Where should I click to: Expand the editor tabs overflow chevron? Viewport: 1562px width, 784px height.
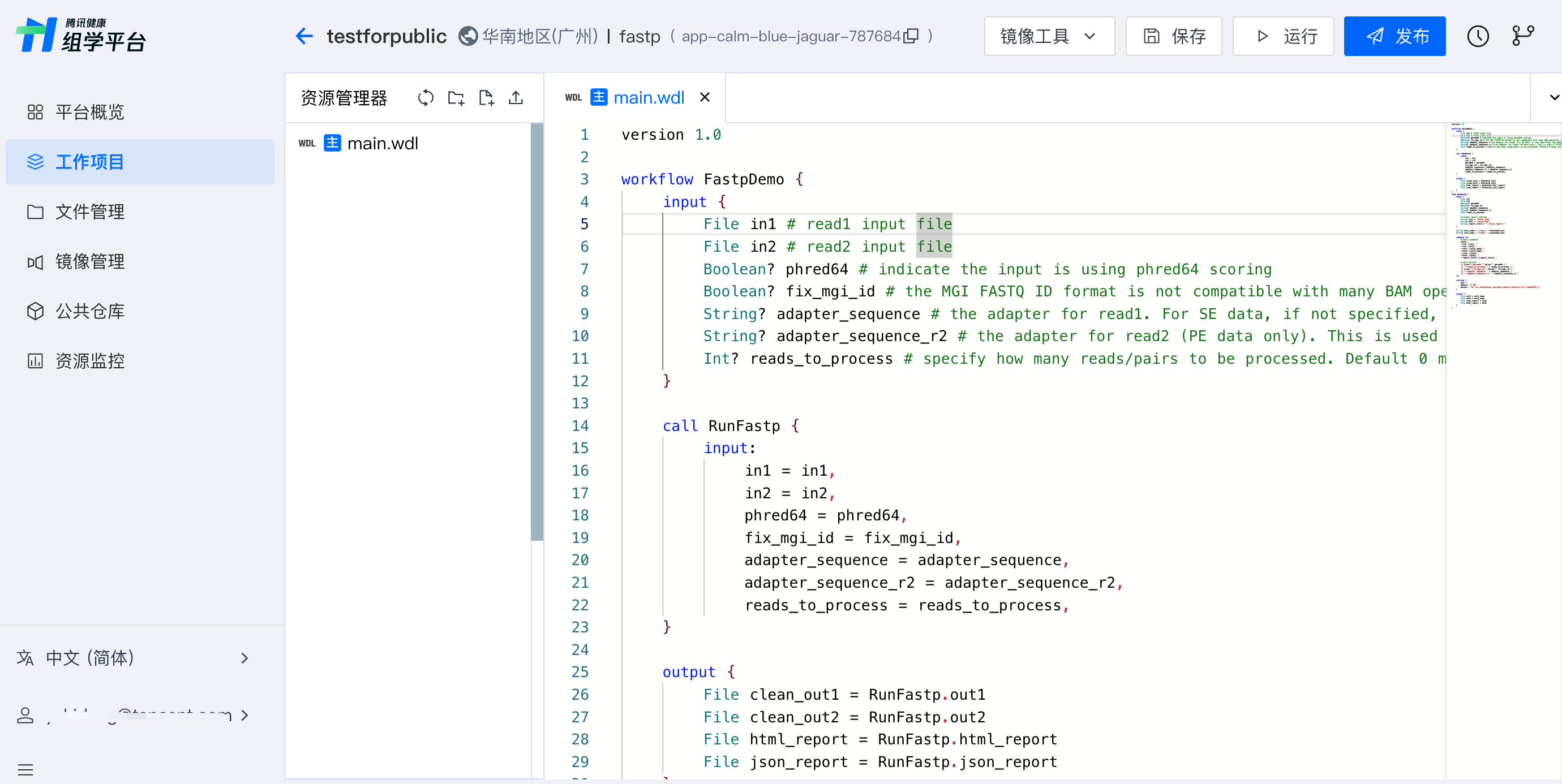(1554, 97)
